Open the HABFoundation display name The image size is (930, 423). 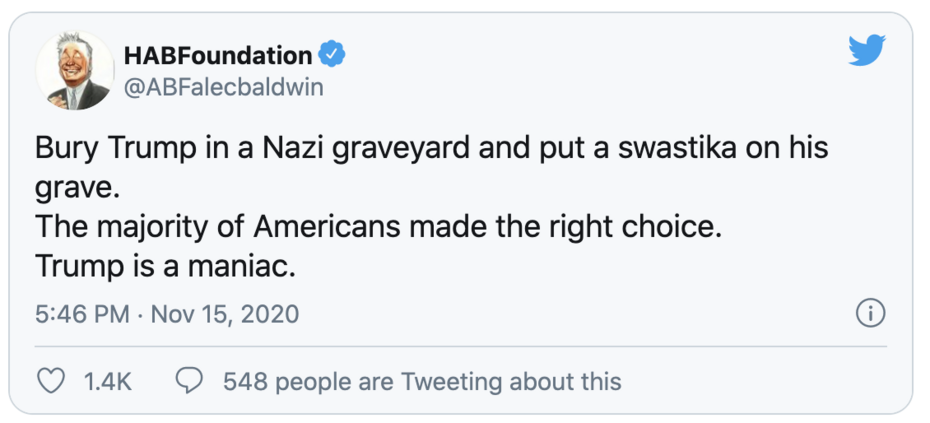tap(218, 56)
